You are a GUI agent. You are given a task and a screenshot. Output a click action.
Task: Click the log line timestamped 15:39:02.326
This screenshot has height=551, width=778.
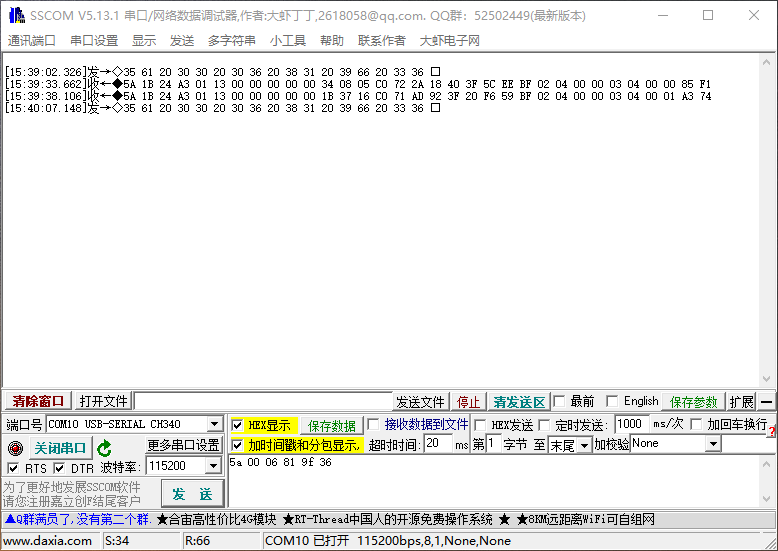point(222,72)
